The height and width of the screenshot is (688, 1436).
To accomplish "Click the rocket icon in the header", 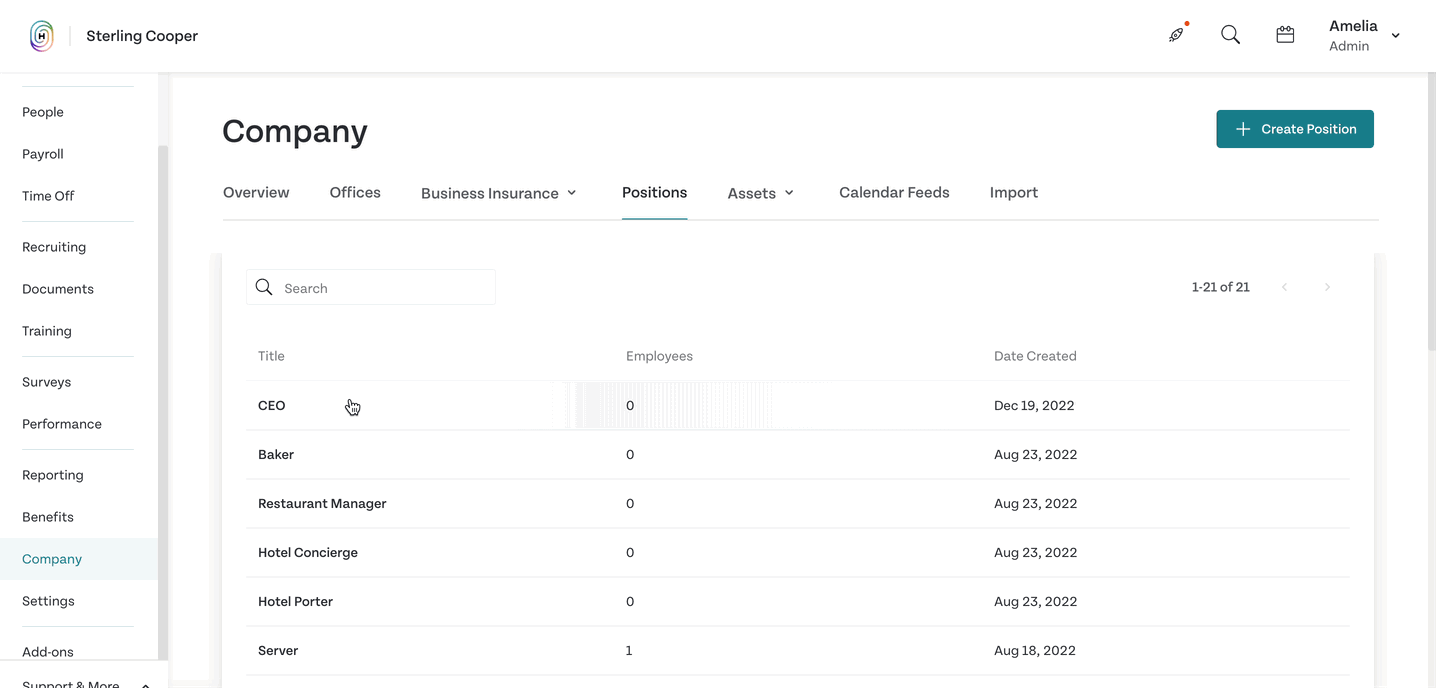I will 1177,35.
